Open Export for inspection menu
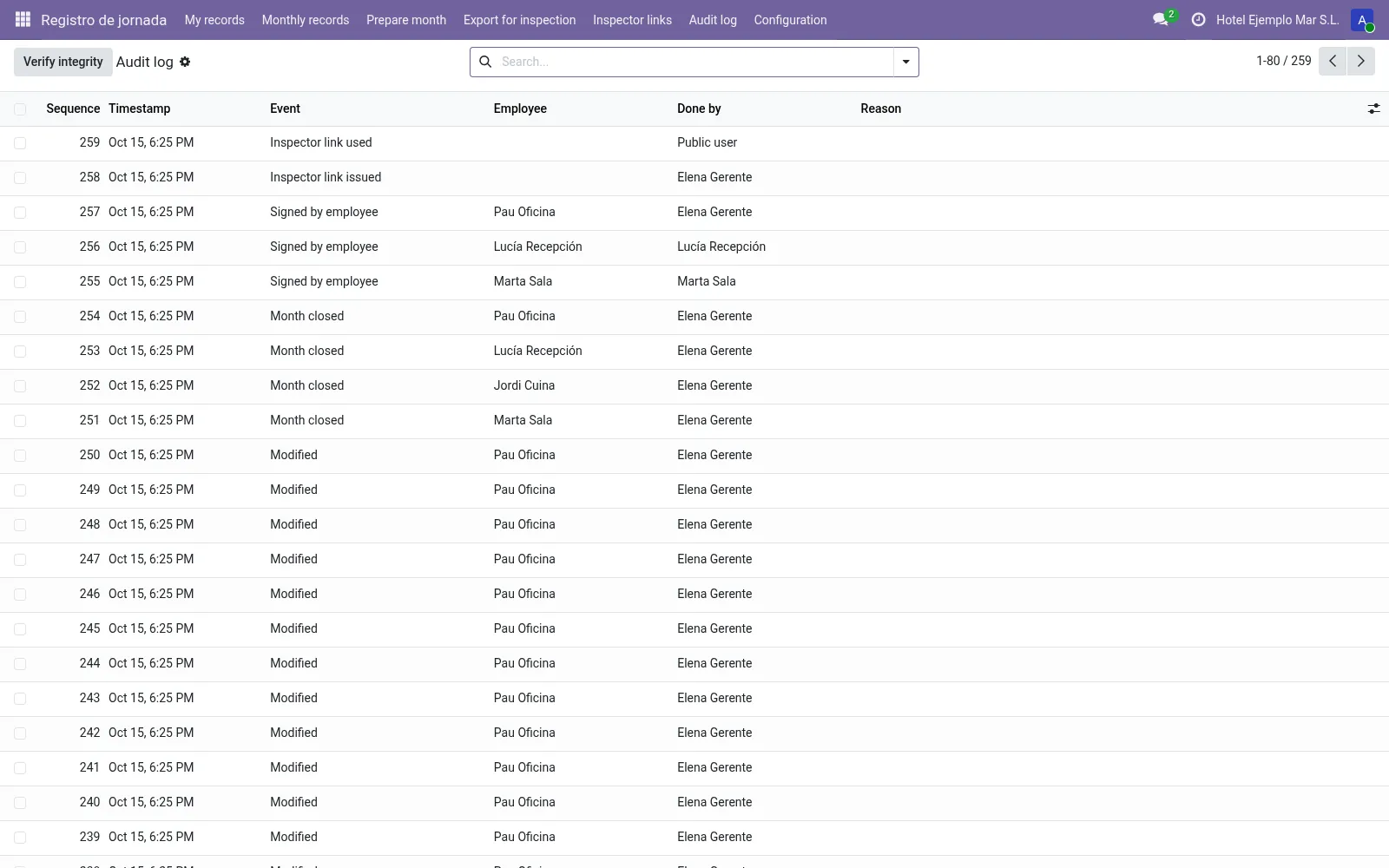 coord(519,20)
